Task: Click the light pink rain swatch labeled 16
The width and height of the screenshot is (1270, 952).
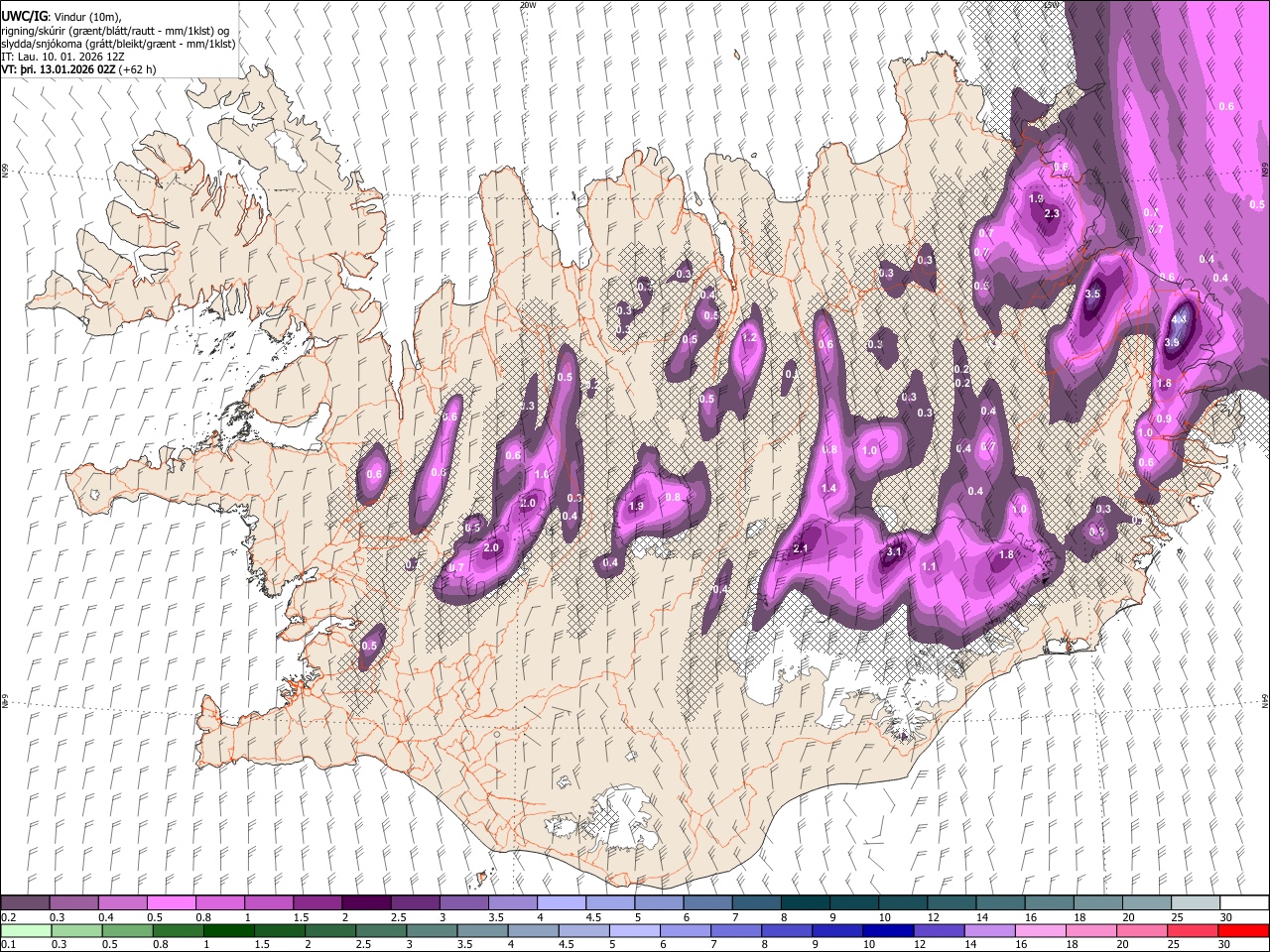Action: tap(1041, 930)
